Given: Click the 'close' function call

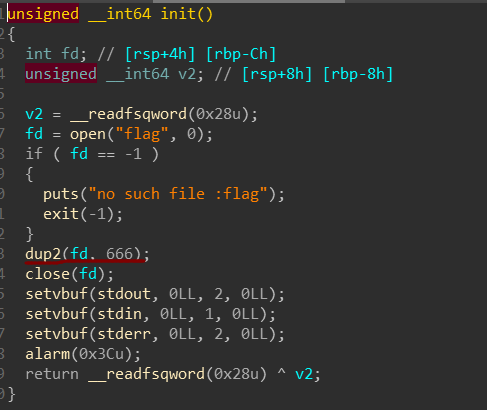Looking at the screenshot, I should click(48, 274).
